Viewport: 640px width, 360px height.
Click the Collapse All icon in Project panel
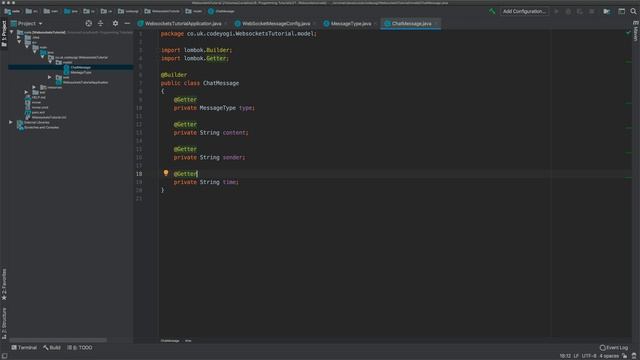pos(100,24)
